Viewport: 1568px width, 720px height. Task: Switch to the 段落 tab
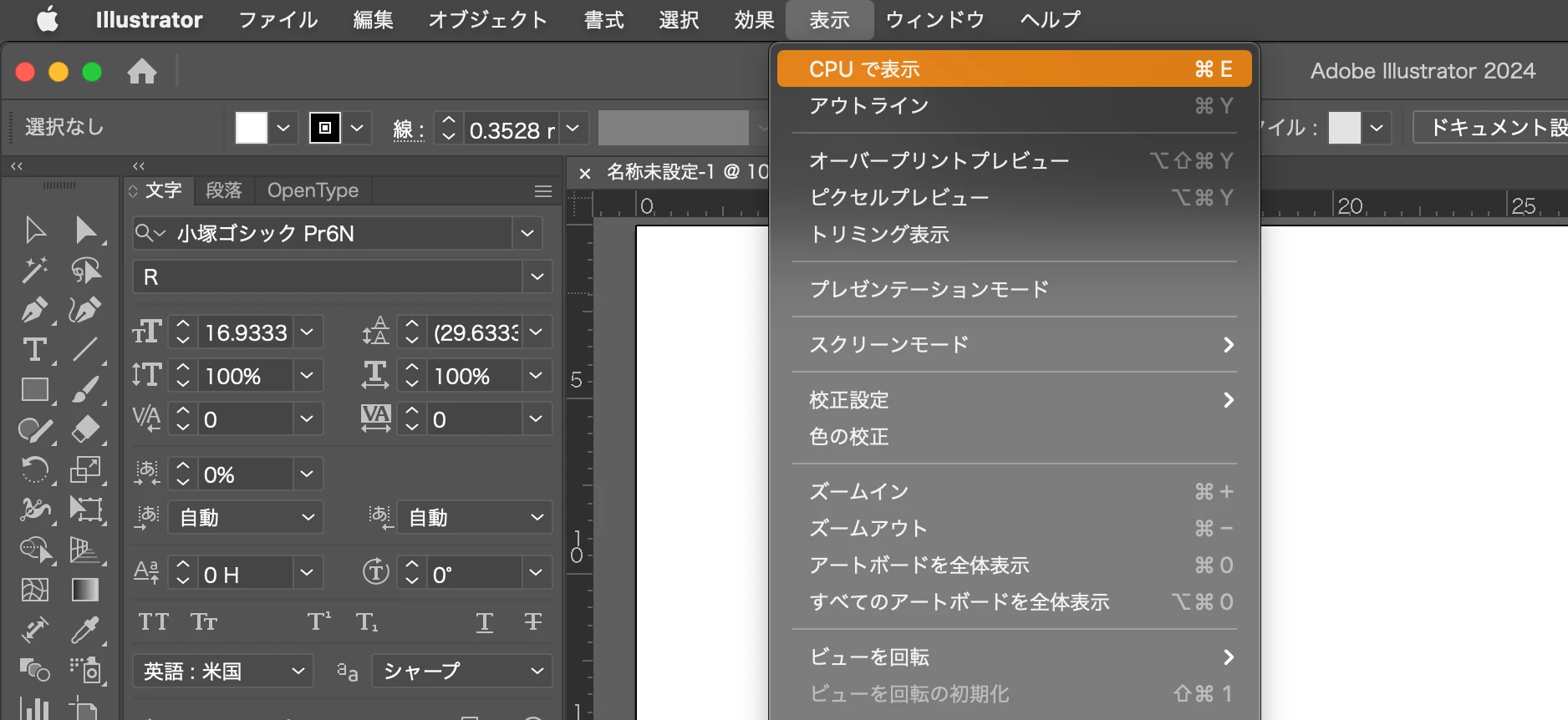224,190
